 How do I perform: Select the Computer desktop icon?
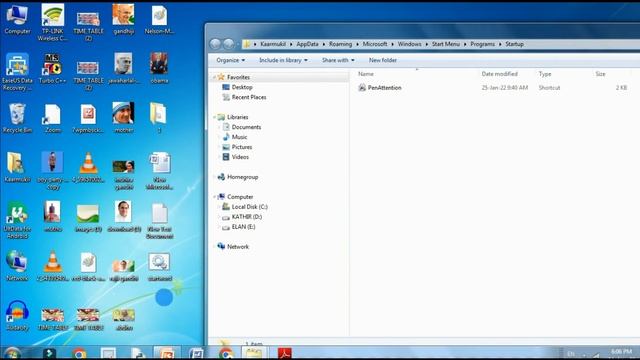pos(17,20)
